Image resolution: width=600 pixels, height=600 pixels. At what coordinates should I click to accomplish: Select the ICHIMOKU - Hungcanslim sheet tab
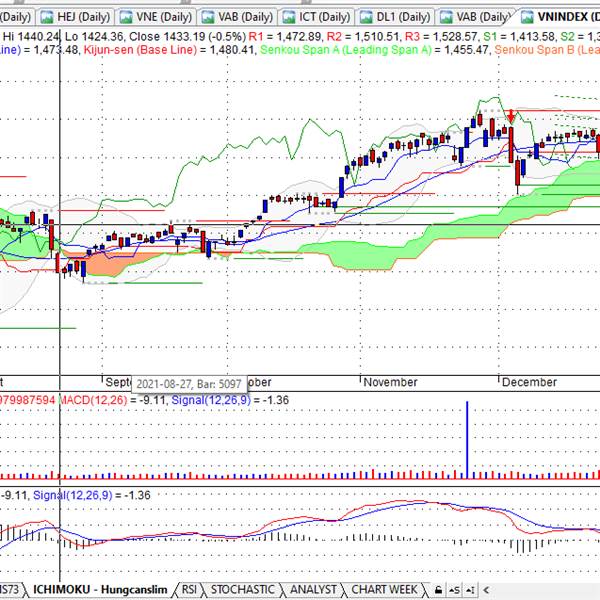(x=100, y=590)
